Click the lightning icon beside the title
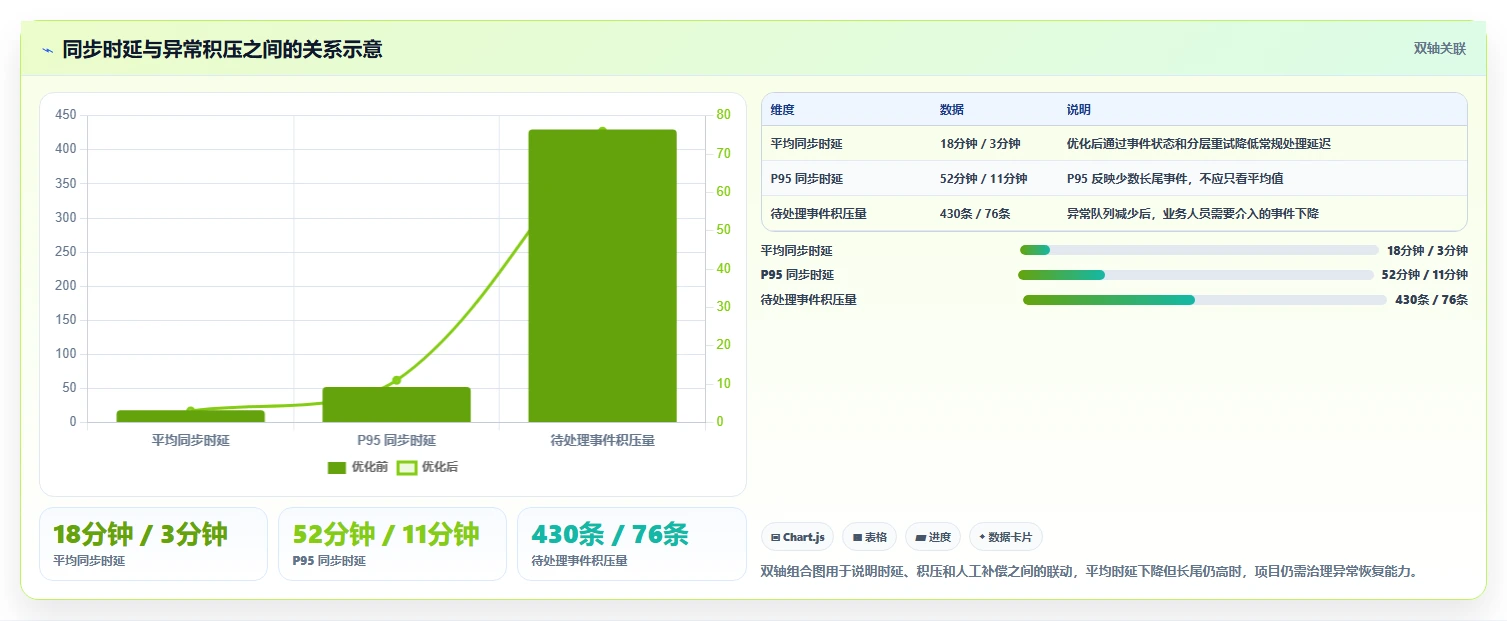This screenshot has height=621, width=1507. click(x=47, y=49)
